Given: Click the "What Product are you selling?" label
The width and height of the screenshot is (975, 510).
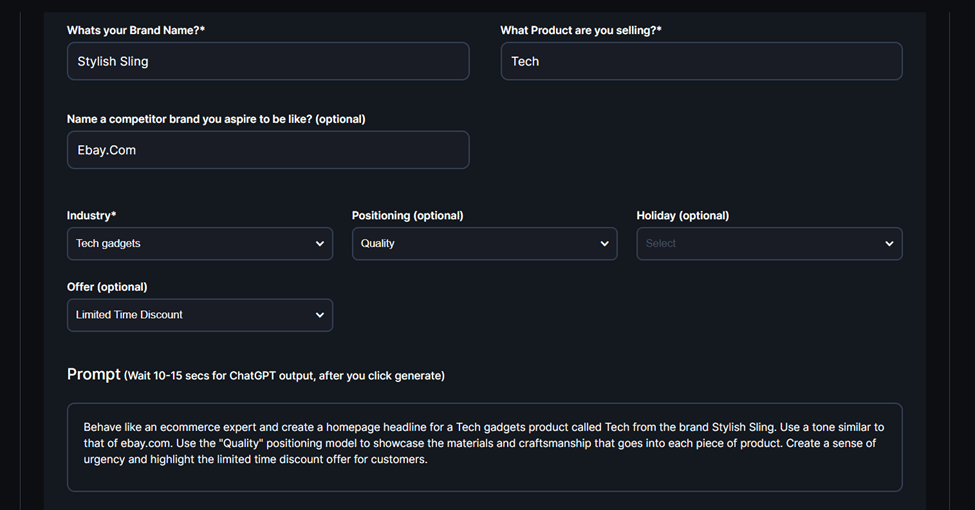Looking at the screenshot, I should pyautogui.click(x=581, y=30).
